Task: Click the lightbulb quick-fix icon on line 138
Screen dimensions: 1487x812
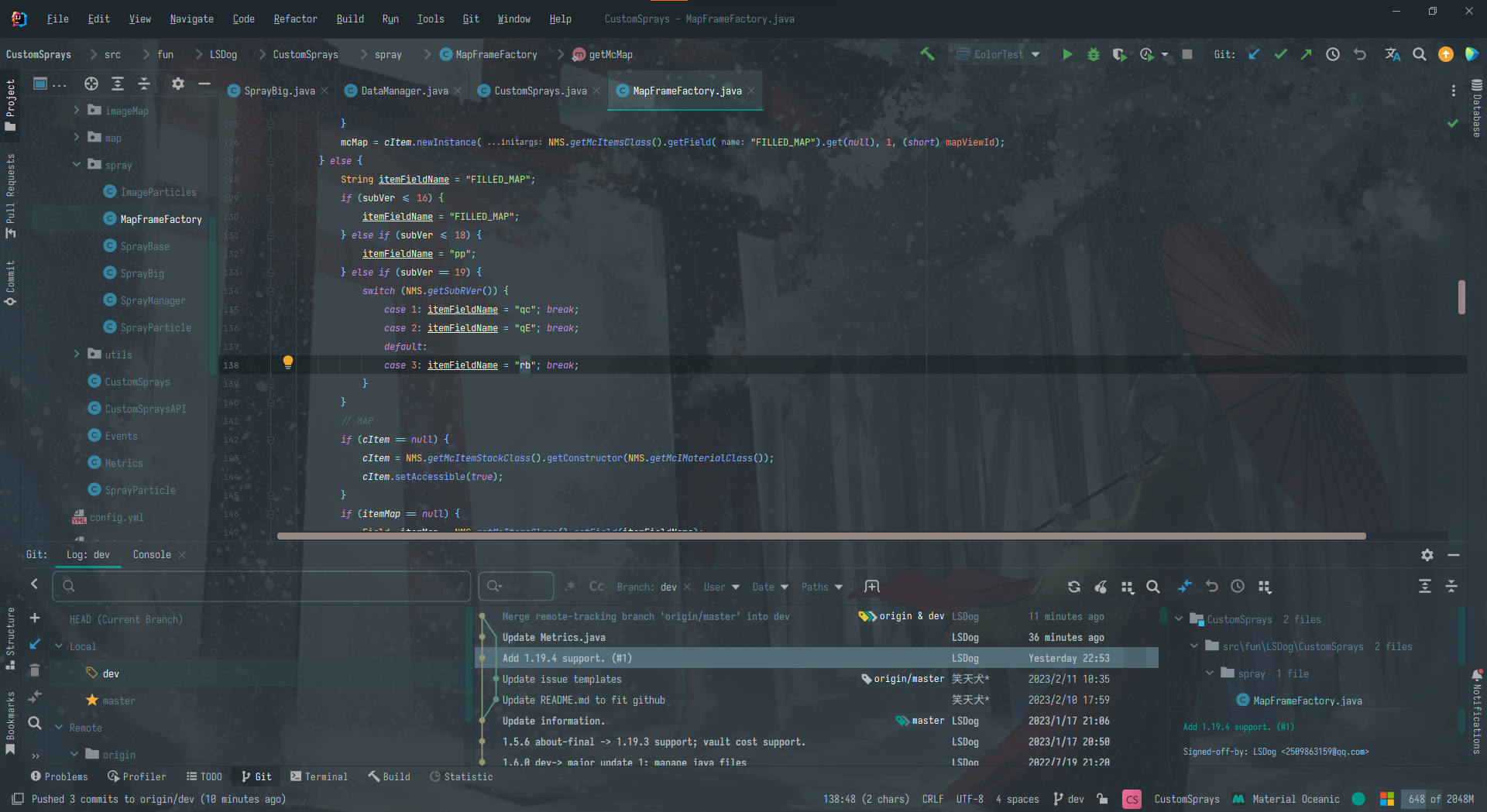Action: pyautogui.click(x=288, y=361)
